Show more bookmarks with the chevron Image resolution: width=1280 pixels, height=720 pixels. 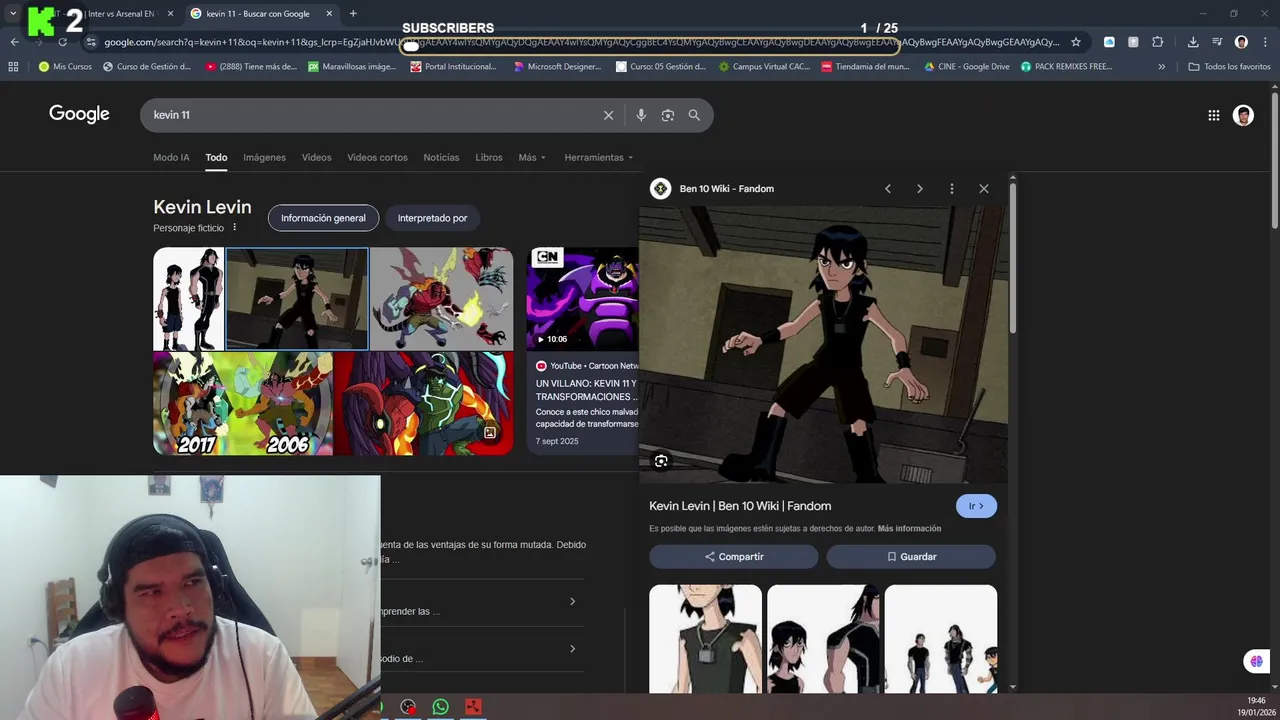pos(1161,67)
